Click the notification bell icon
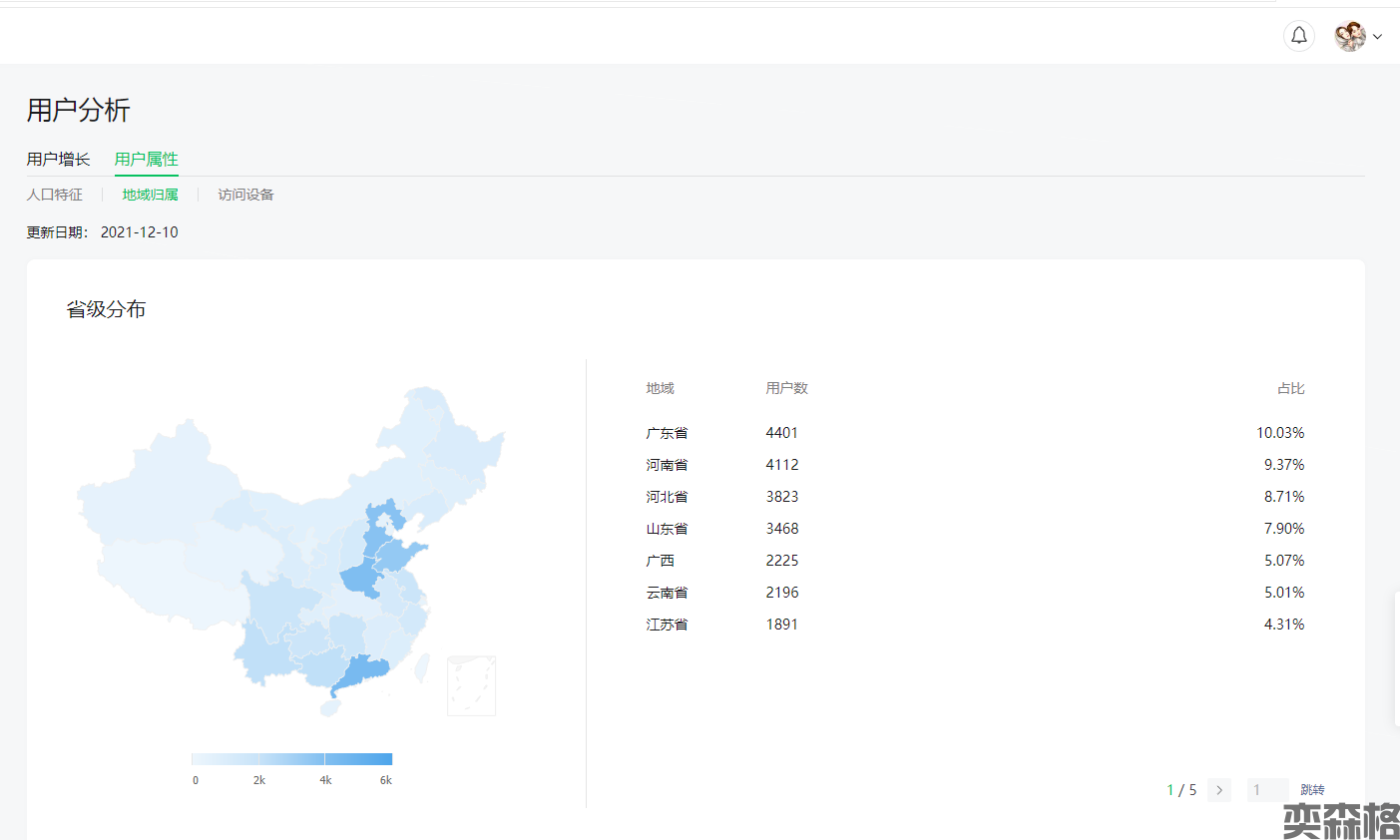The width and height of the screenshot is (1400, 840). click(1298, 36)
